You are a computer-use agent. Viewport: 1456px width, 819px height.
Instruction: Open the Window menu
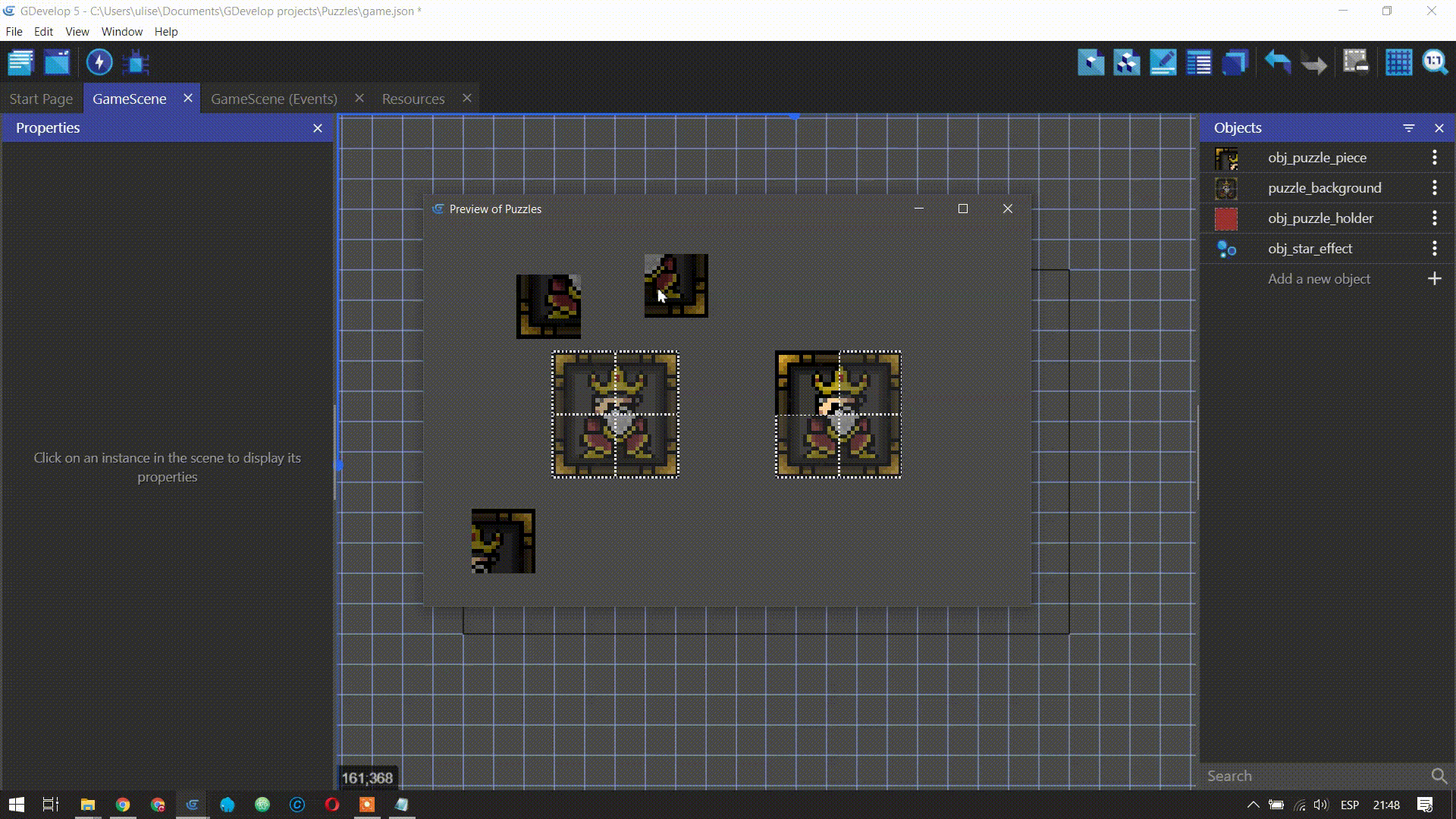click(x=121, y=32)
